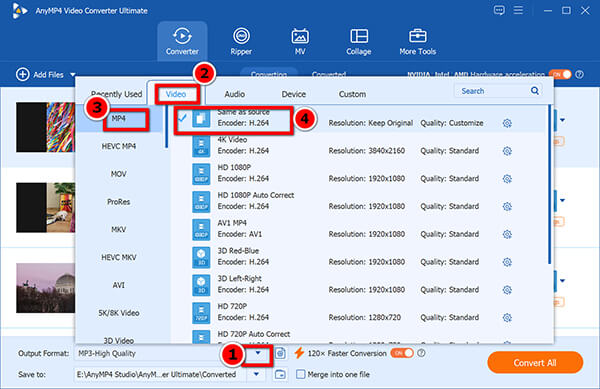Screen dimensions: 600x389
Task: Expand second file's format dropdown arrow
Action: click(x=562, y=200)
